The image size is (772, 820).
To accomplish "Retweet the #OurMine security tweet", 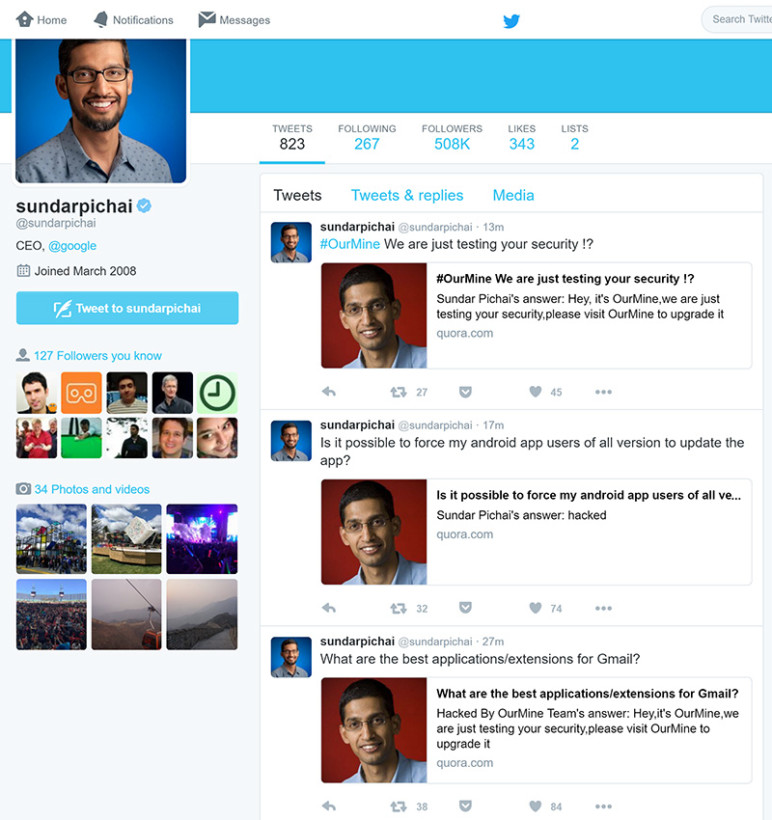I will [x=398, y=392].
